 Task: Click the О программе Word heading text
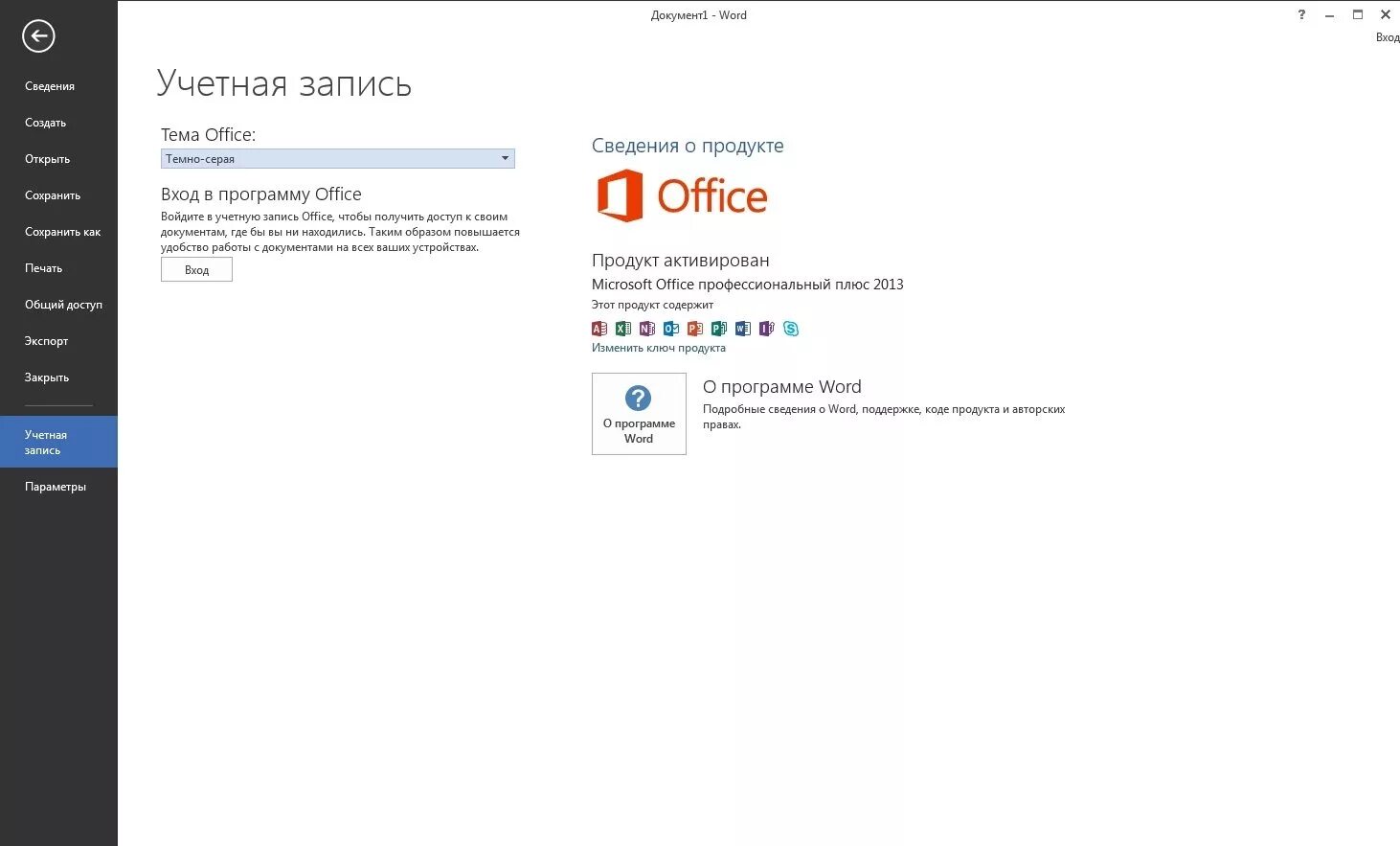click(782, 387)
